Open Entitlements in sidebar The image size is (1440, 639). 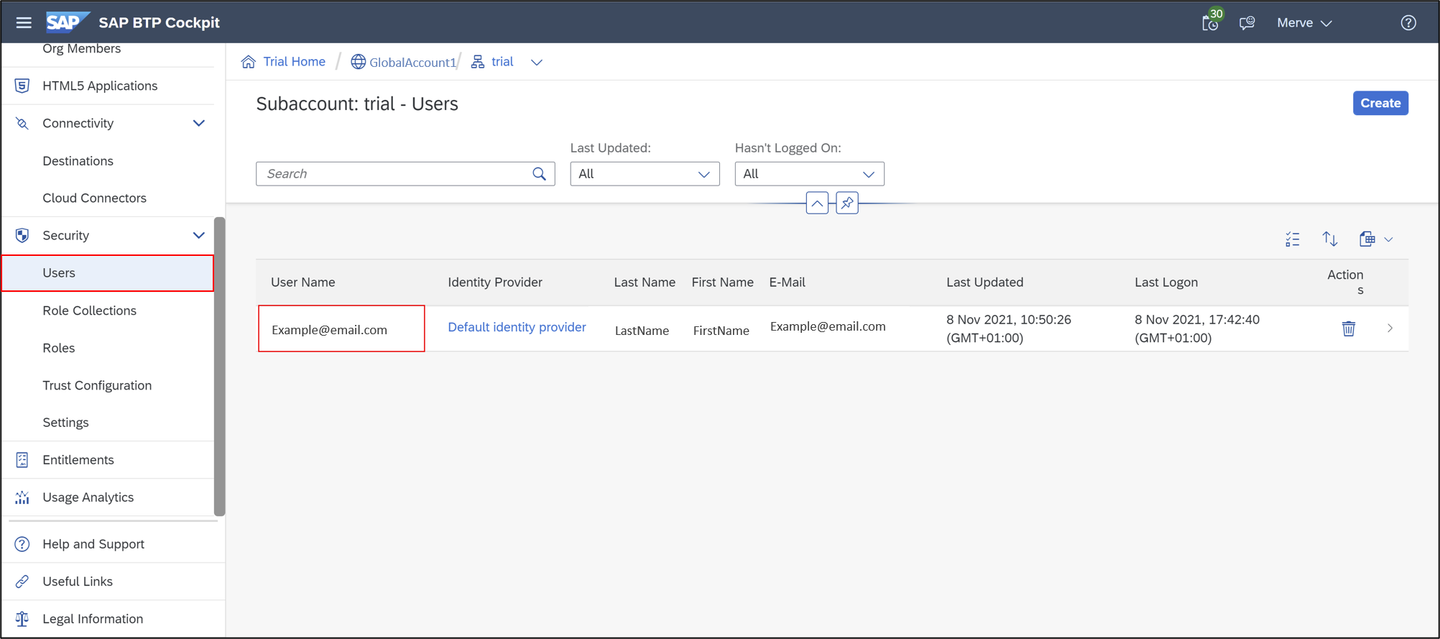[78, 460]
